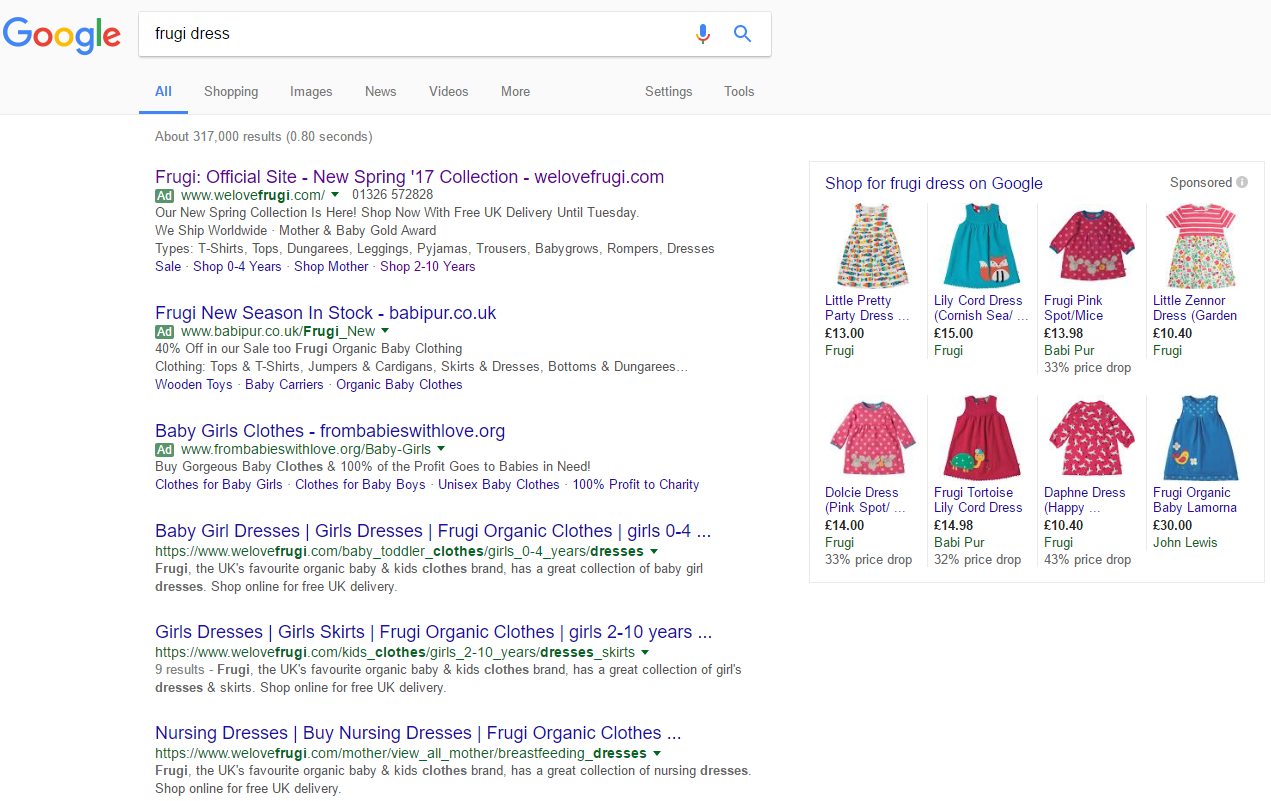Click 100% Profit to Charity sitelink
This screenshot has height=801, width=1271.
pyautogui.click(x=636, y=485)
